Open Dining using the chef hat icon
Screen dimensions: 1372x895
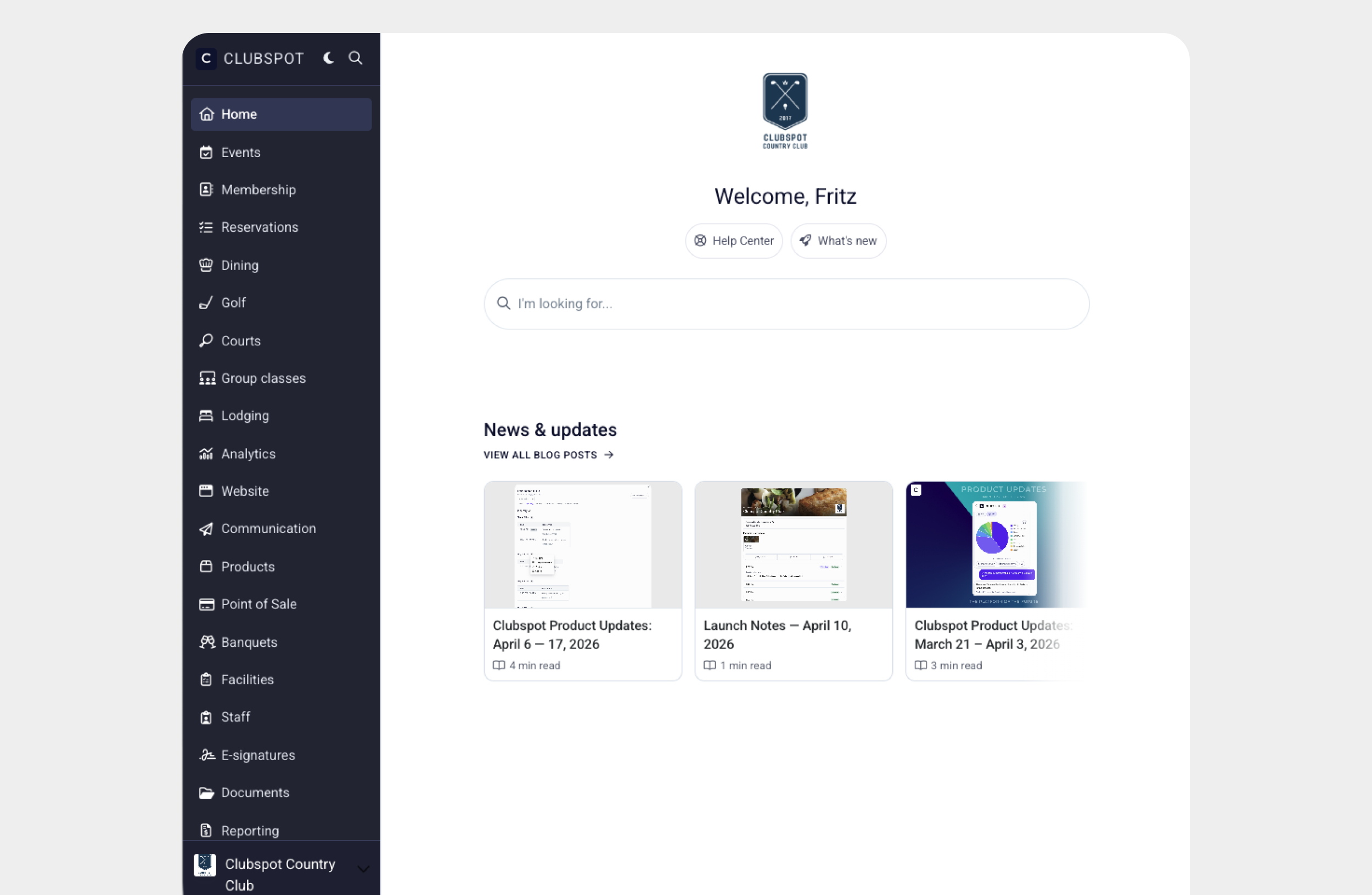(x=206, y=265)
